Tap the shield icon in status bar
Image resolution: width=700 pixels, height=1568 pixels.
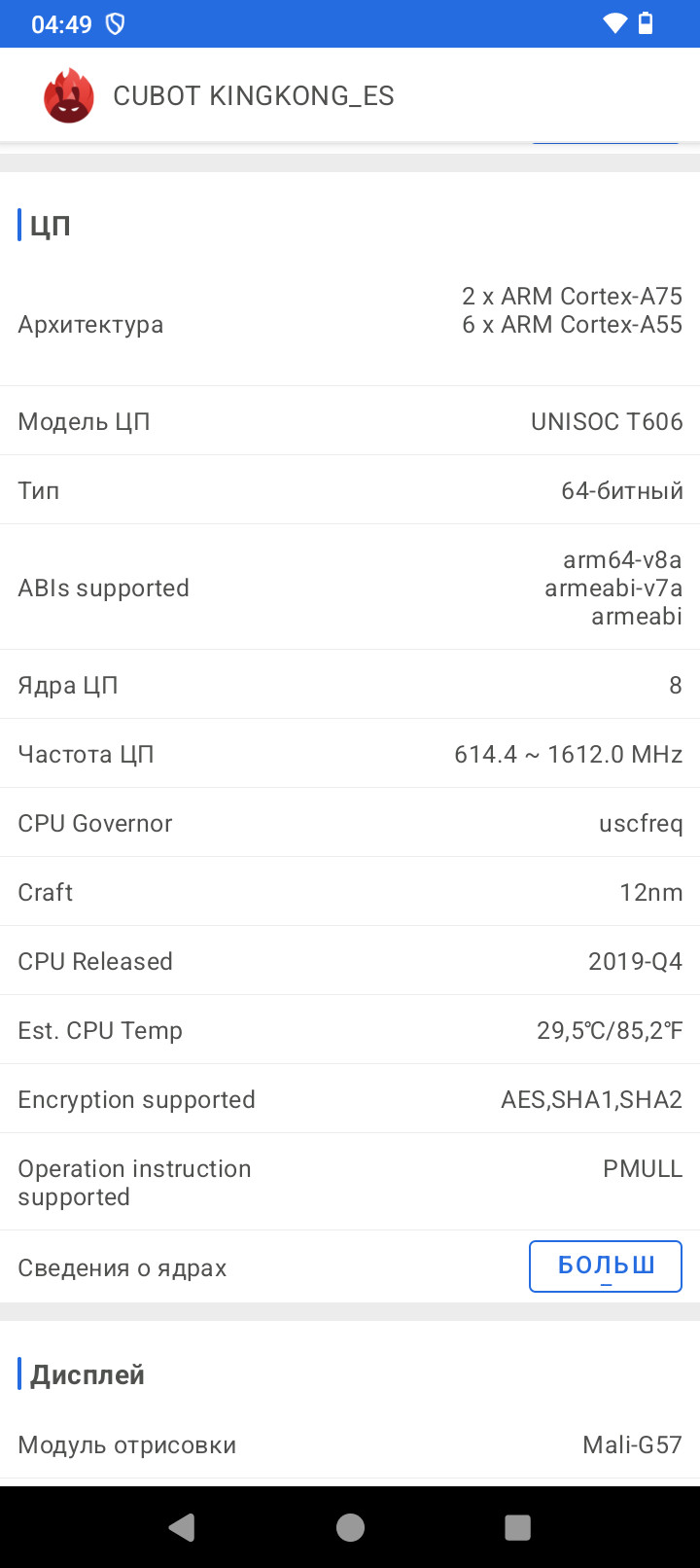click(115, 24)
